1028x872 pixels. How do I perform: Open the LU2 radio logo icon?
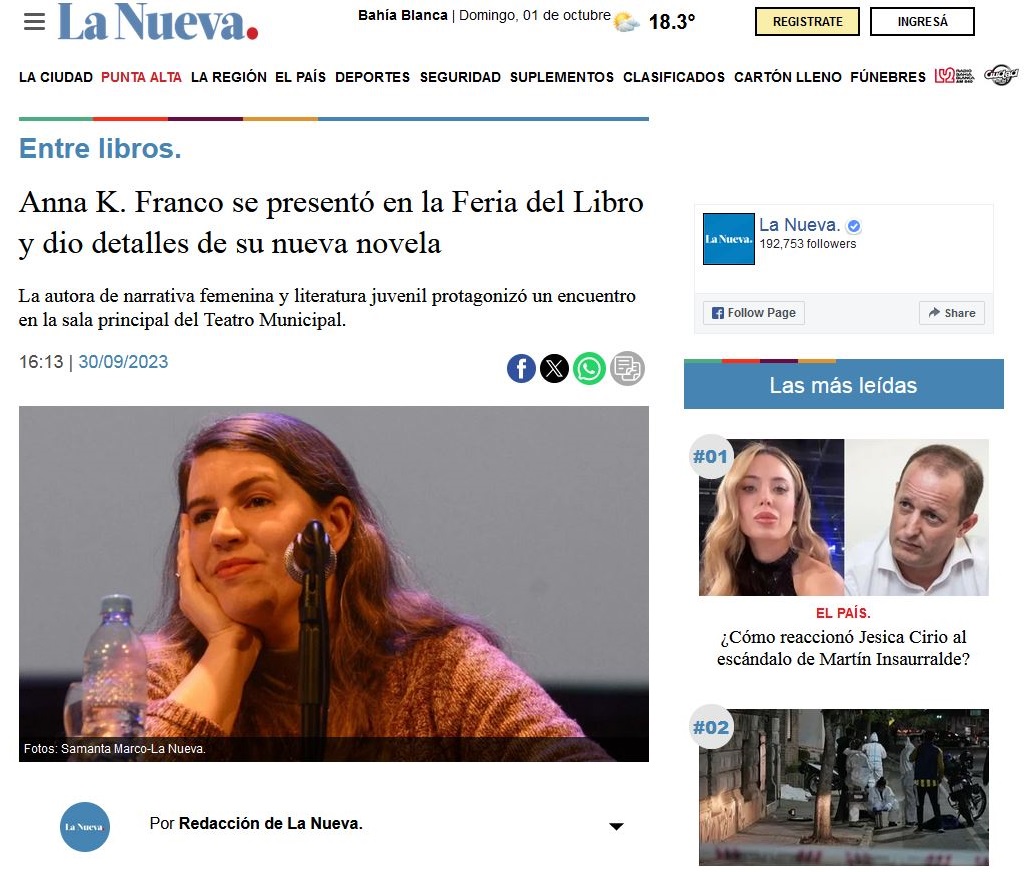pos(954,76)
